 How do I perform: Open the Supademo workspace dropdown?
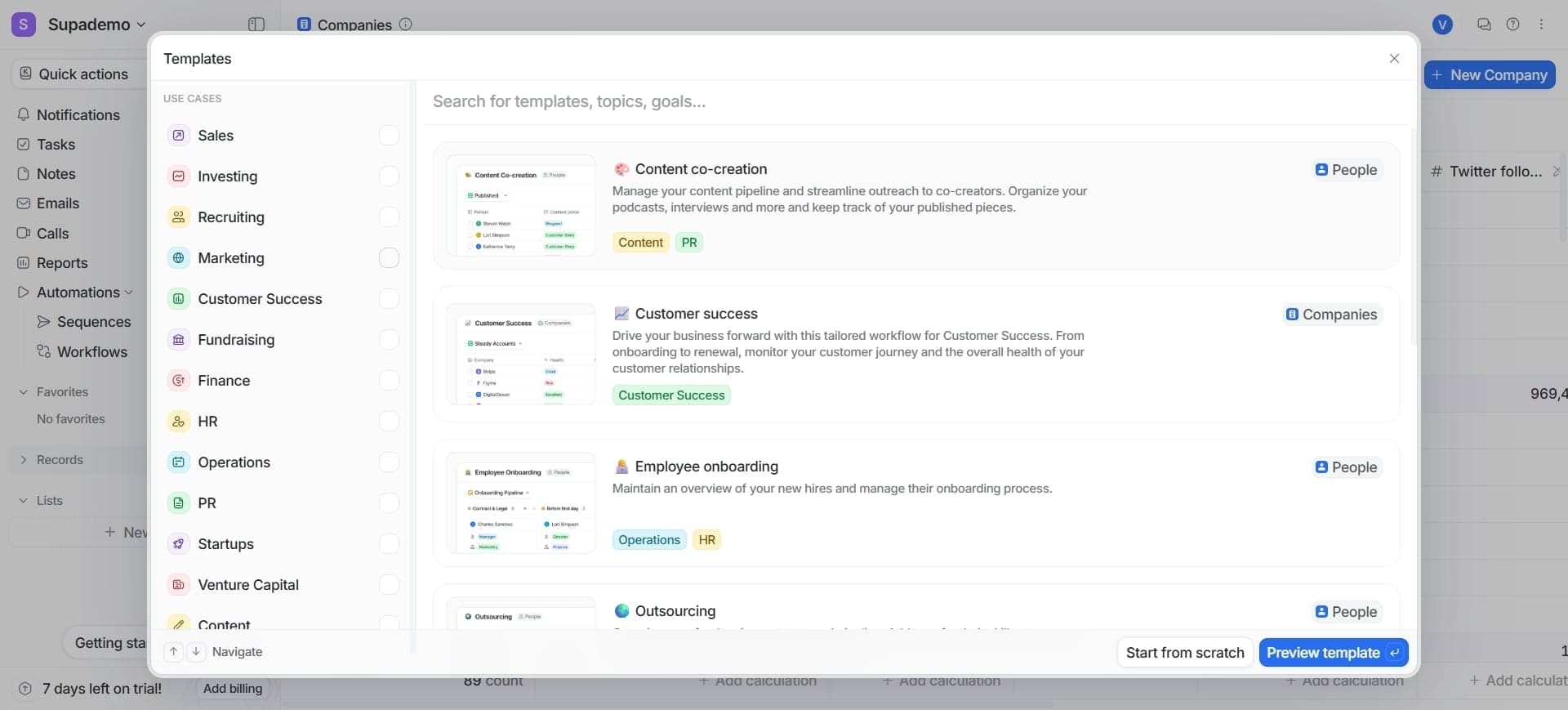coord(96,25)
